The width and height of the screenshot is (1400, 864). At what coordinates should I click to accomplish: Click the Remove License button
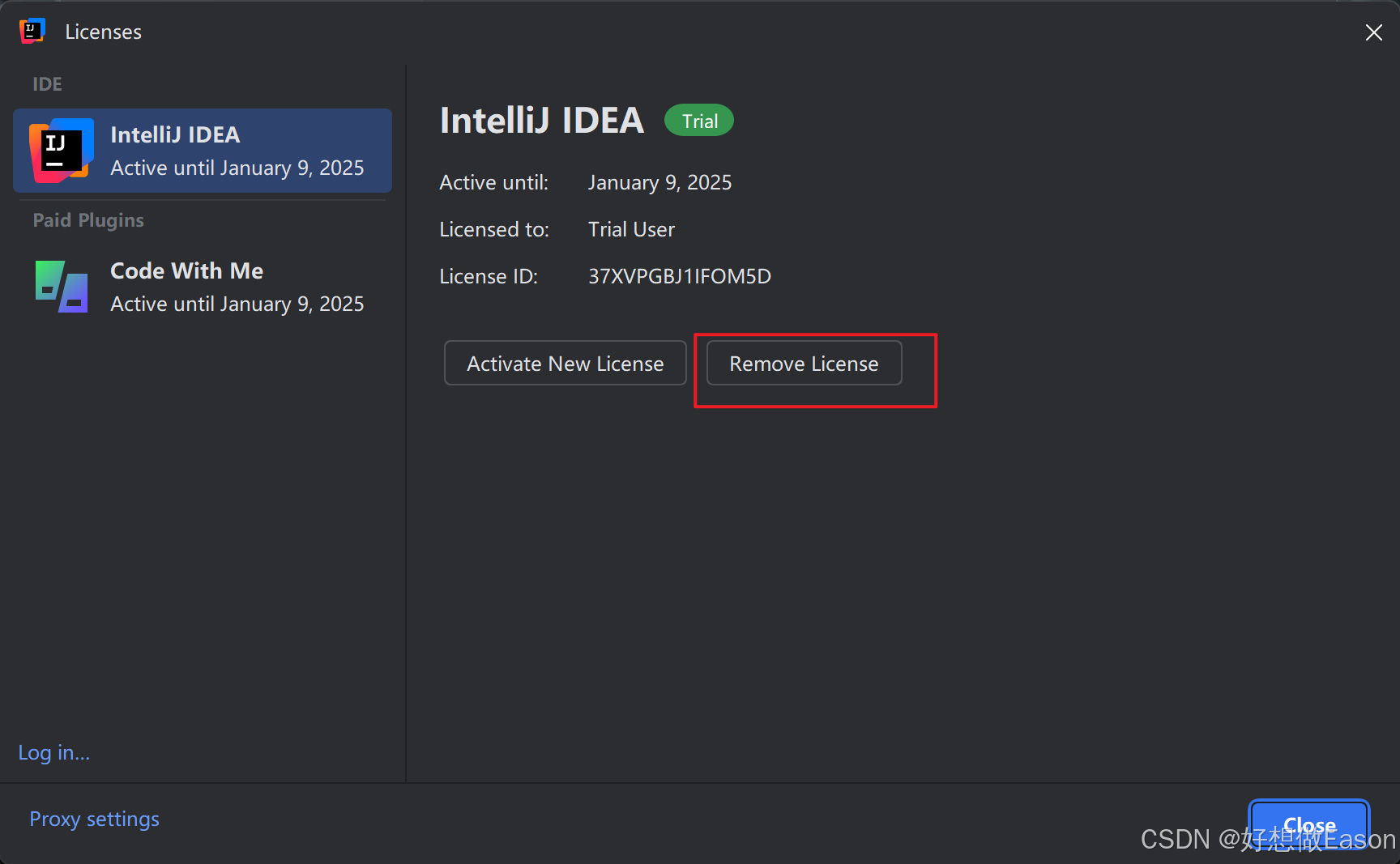point(804,363)
